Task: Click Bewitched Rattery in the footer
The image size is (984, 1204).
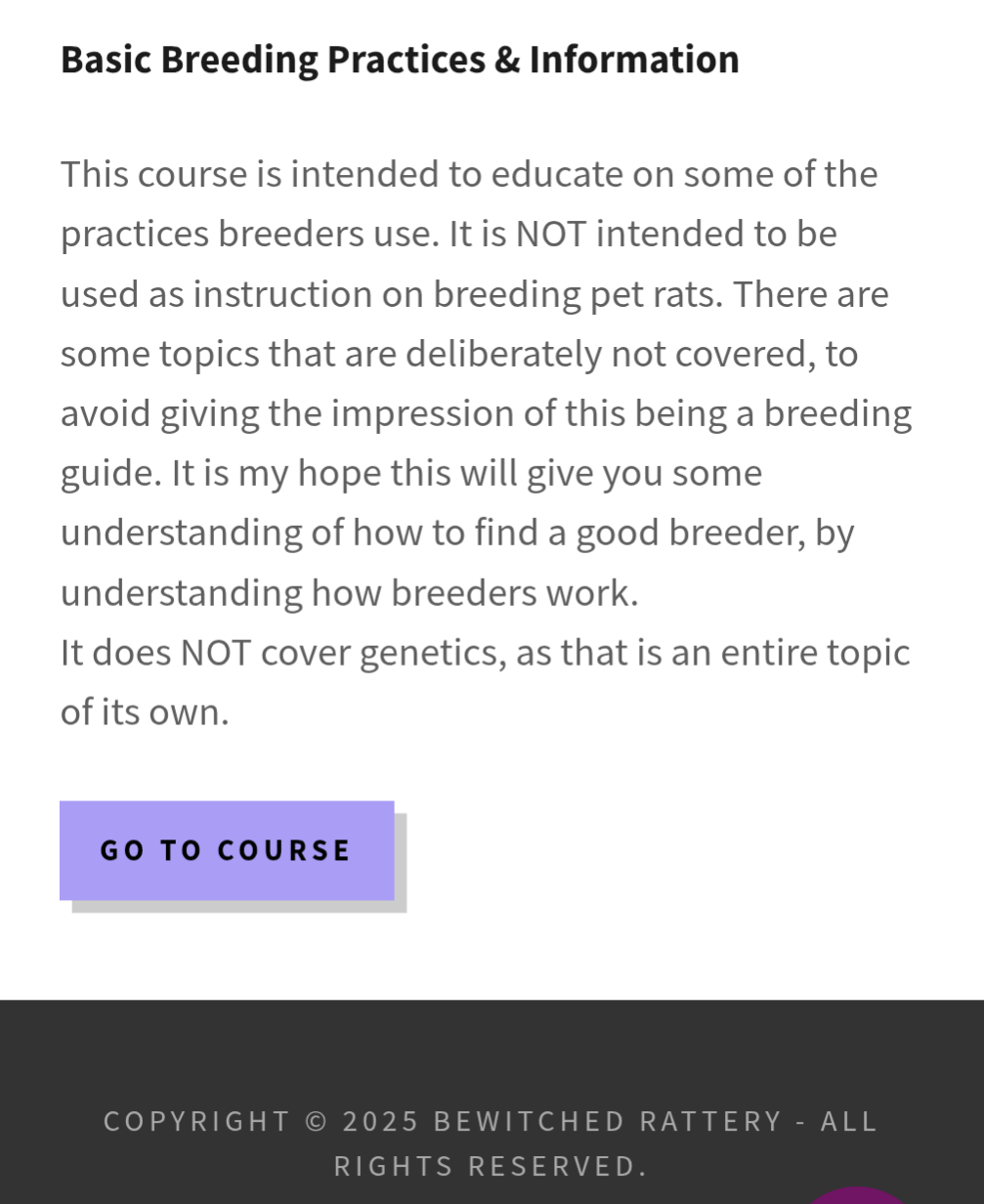Action: (608, 1121)
